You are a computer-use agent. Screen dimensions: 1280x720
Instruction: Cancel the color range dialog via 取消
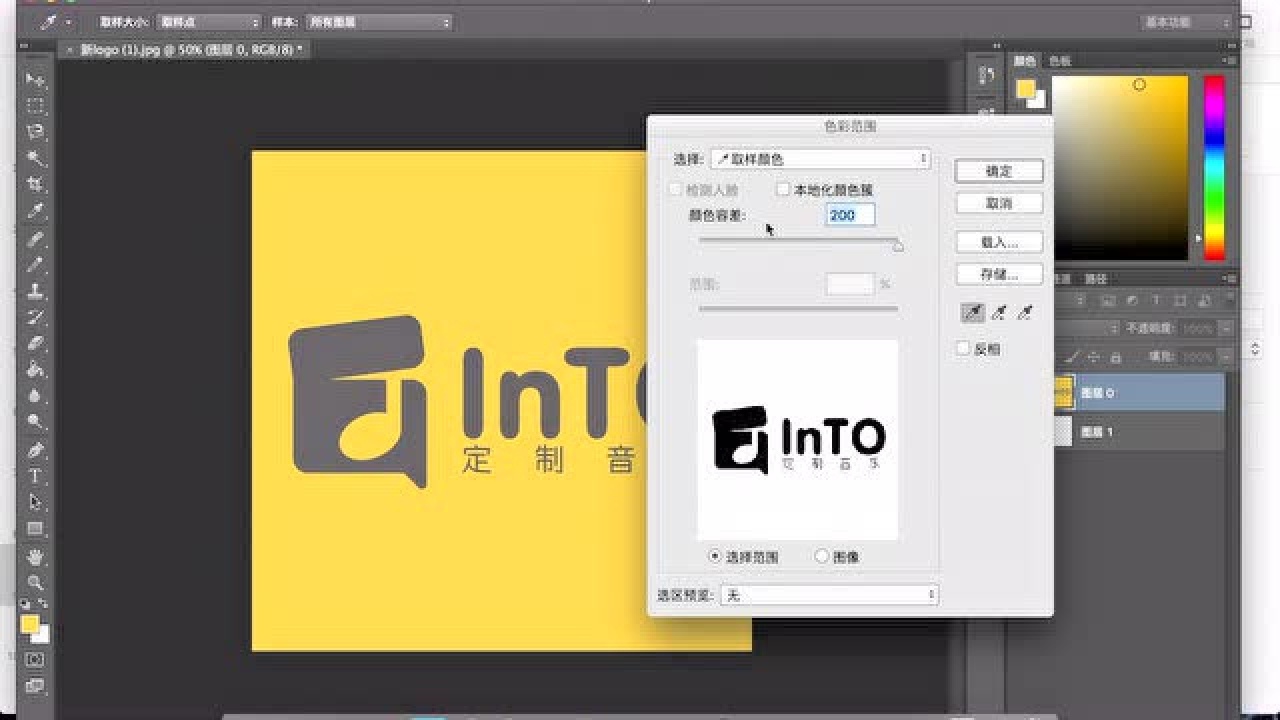[998, 203]
